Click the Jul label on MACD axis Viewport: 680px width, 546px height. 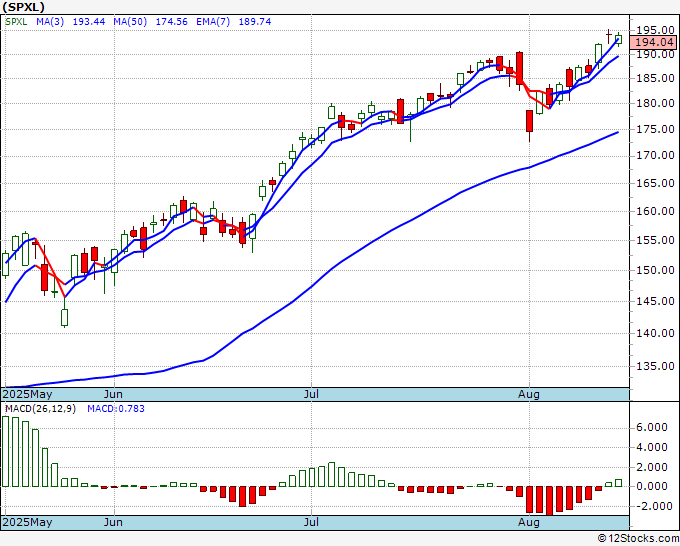pos(311,522)
